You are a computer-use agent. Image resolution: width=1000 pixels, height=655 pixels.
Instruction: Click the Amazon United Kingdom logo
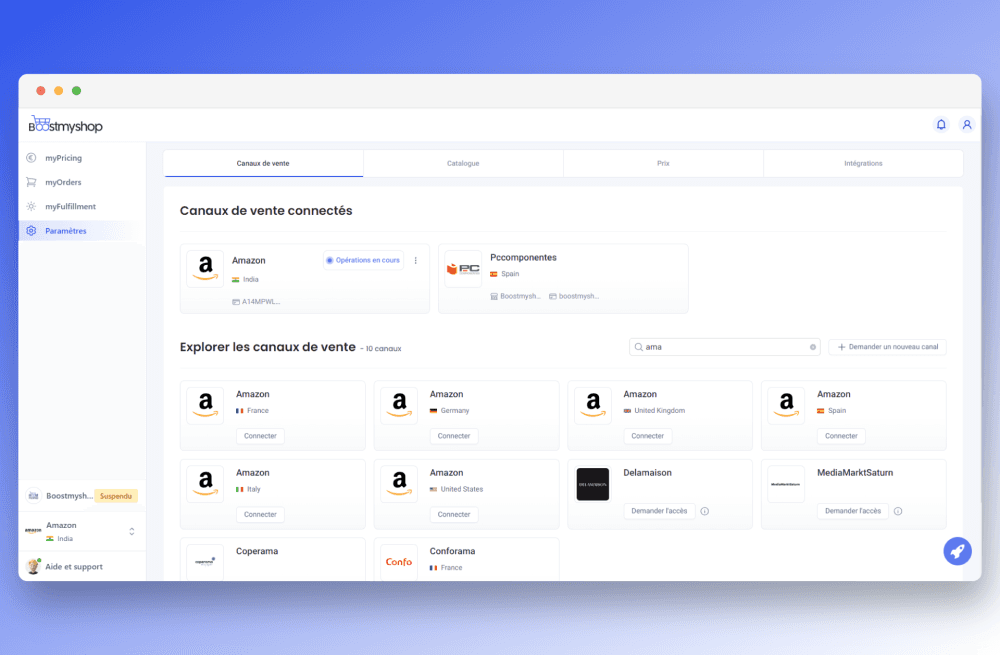pos(593,405)
